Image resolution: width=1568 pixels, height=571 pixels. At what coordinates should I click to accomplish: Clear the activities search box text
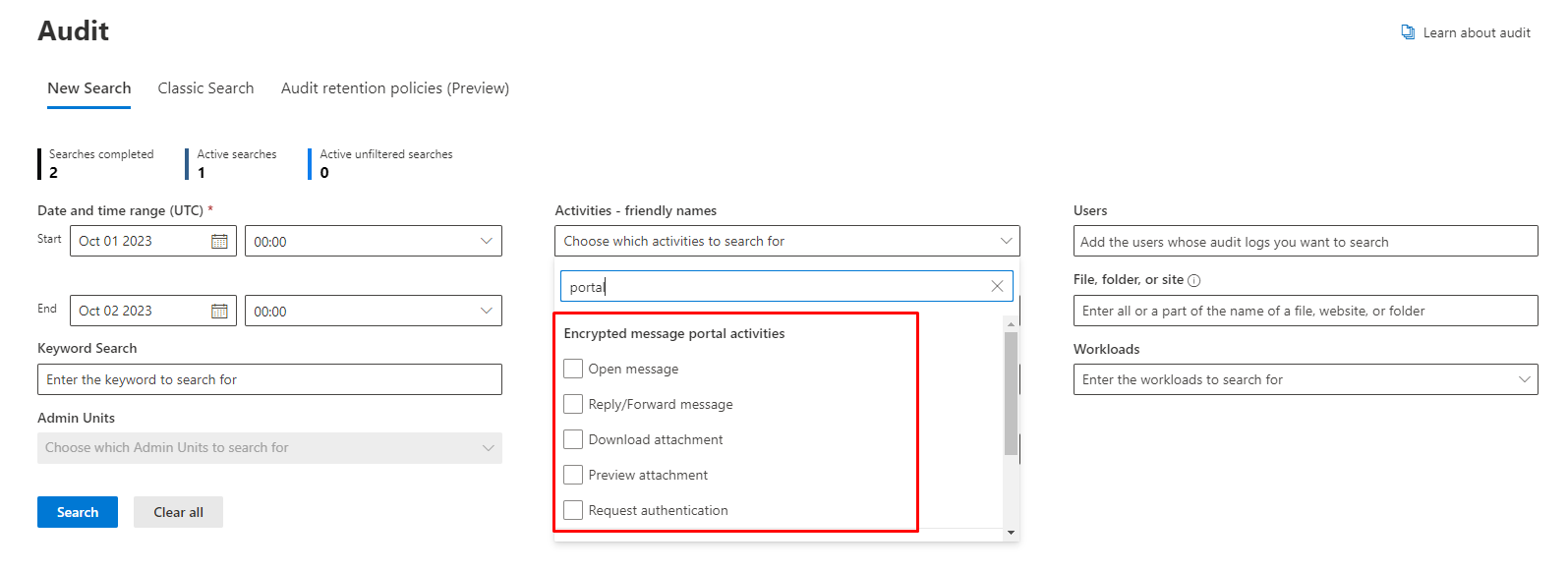click(x=997, y=286)
